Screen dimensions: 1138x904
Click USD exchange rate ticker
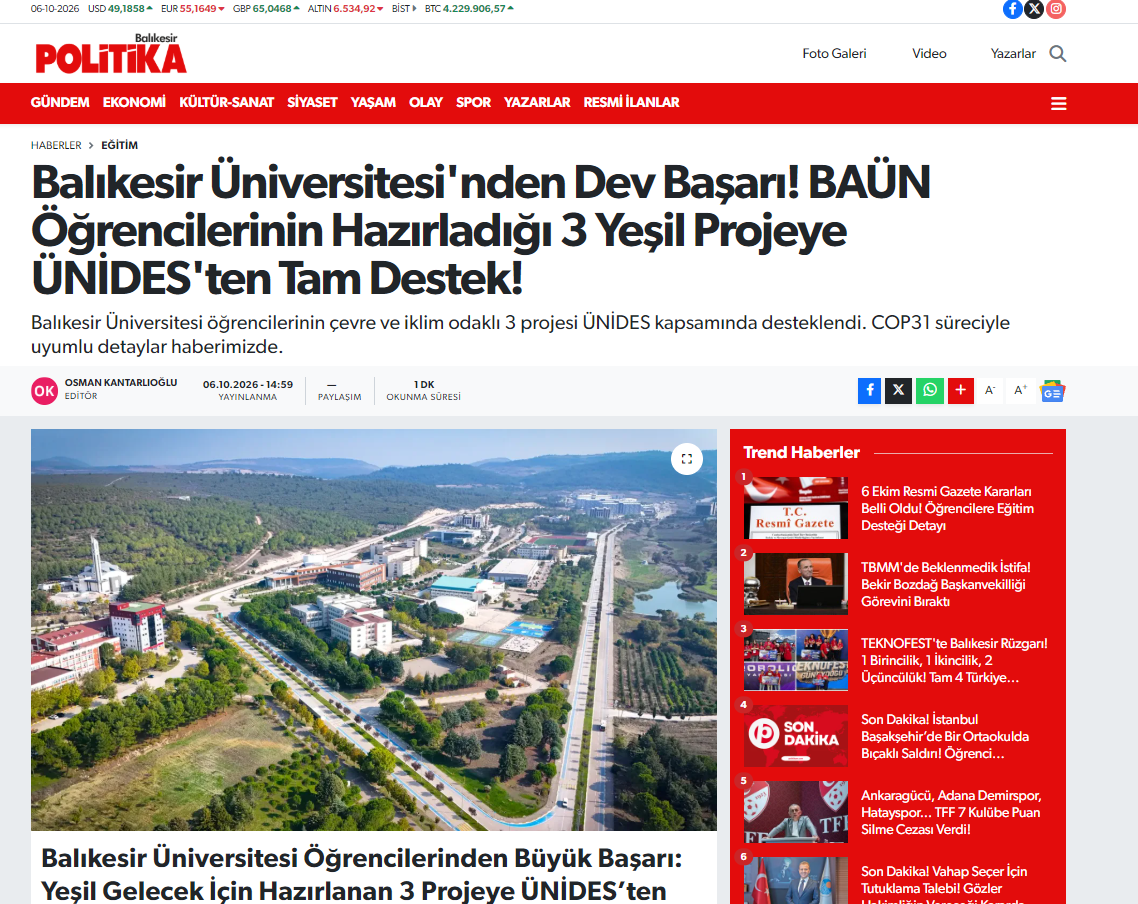tap(120, 9)
